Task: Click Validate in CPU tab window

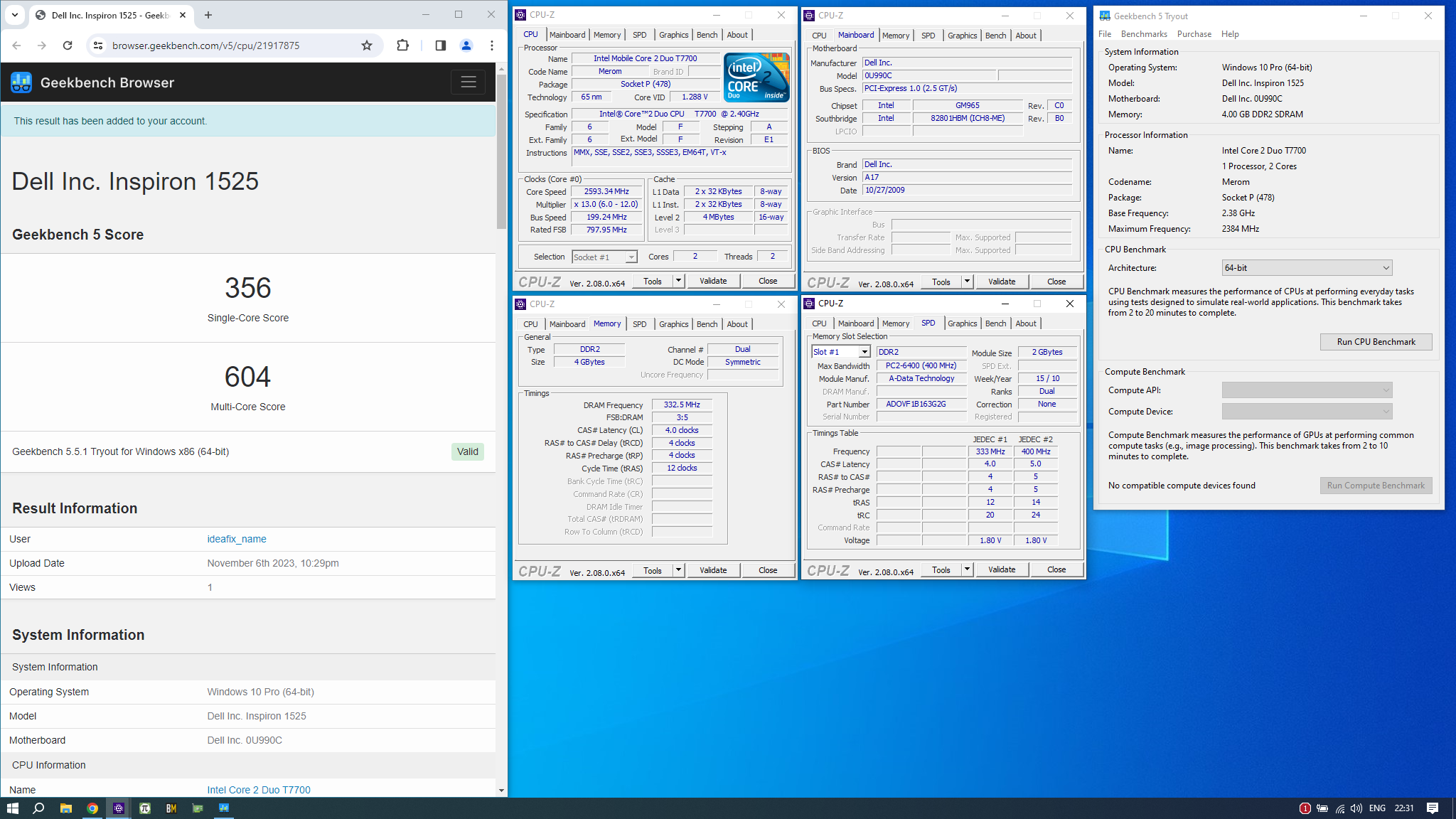Action: (x=713, y=281)
